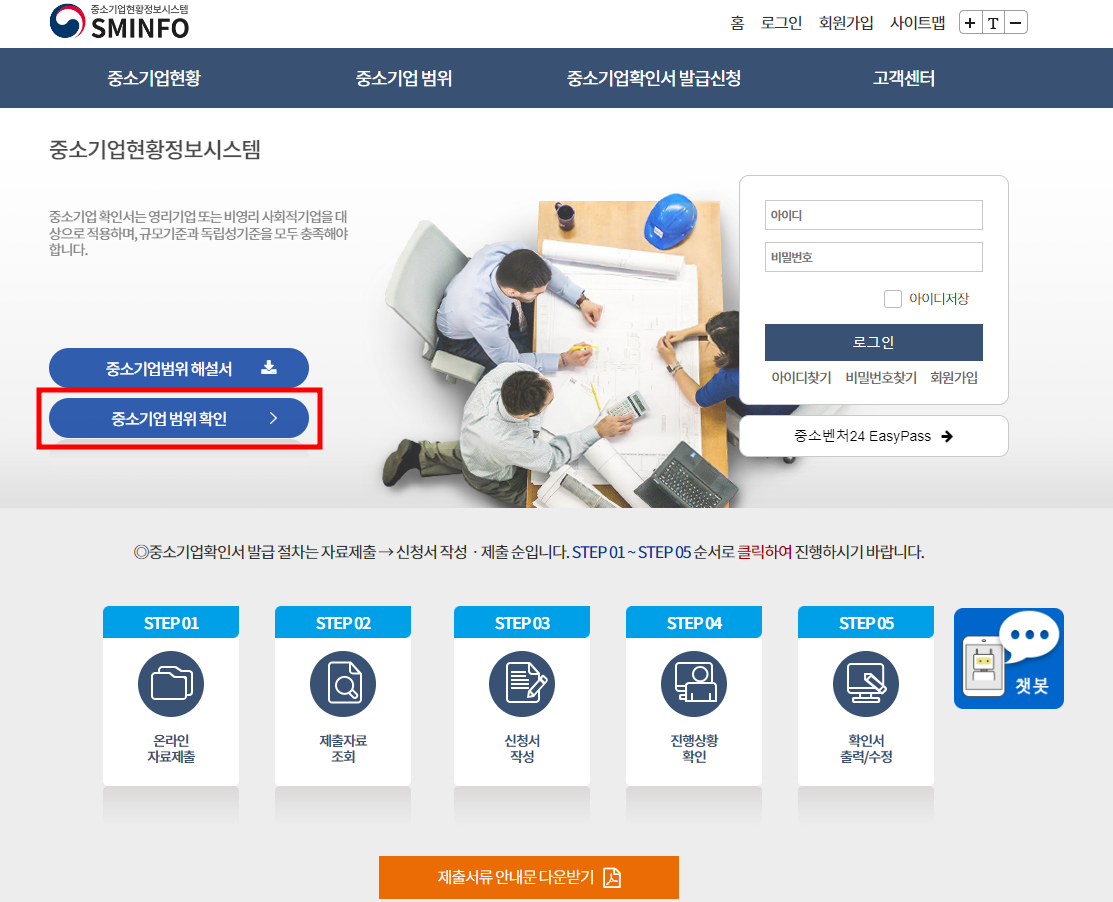Click the arrow icon next to EasyPass

click(x=947, y=436)
